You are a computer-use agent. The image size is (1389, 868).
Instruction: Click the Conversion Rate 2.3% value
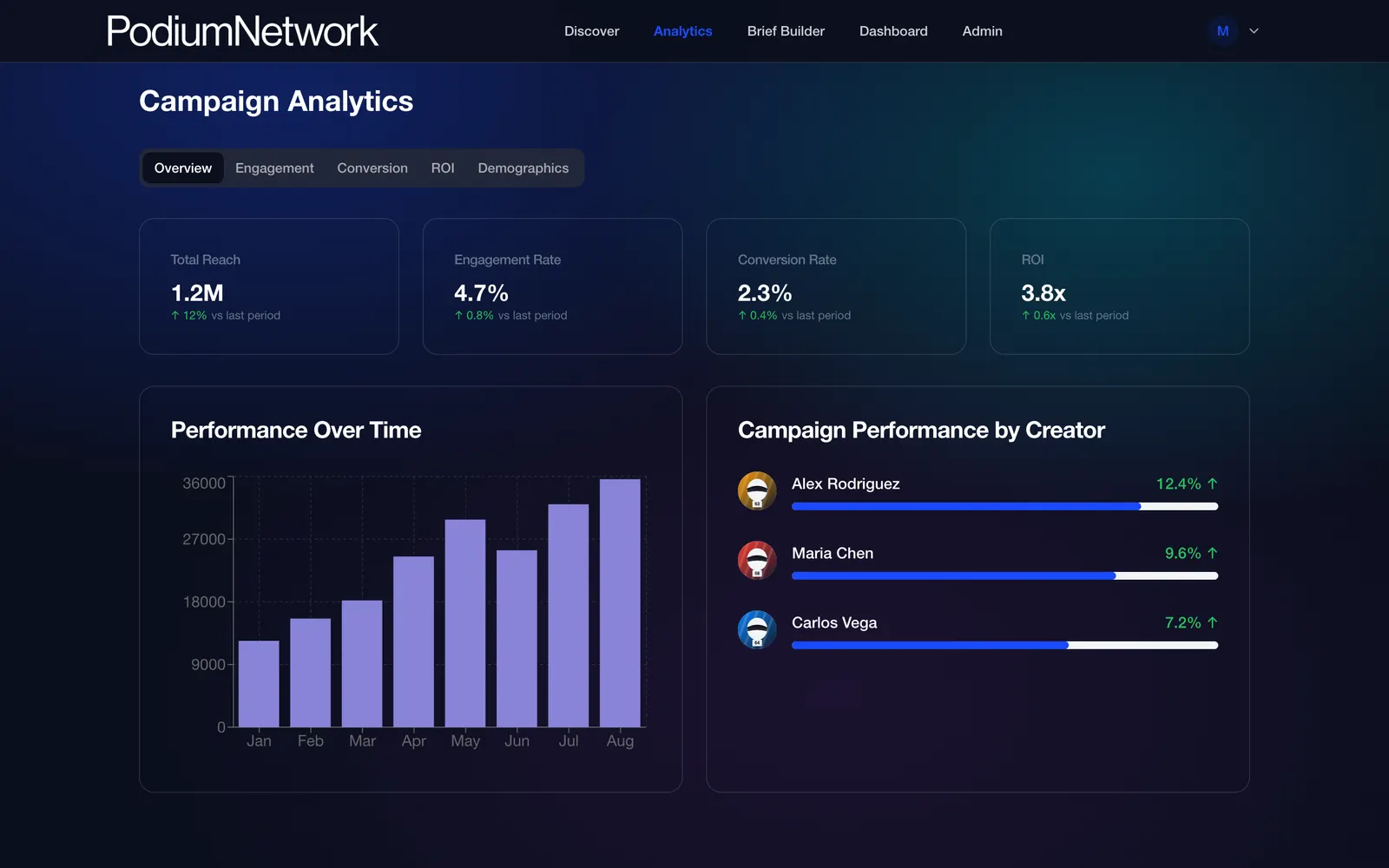pyautogui.click(x=765, y=293)
